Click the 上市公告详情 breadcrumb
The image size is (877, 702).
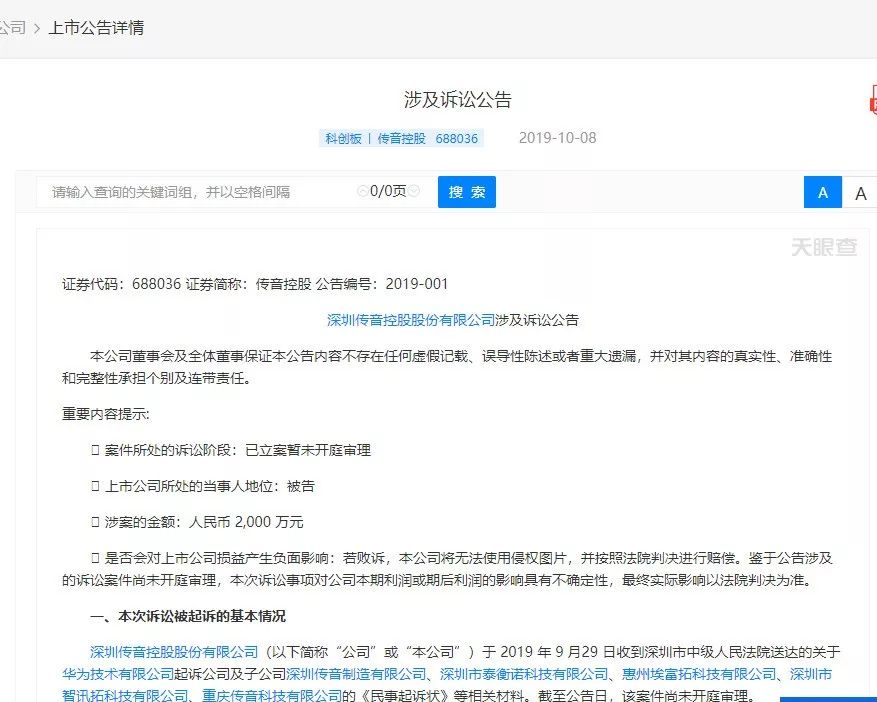pyautogui.click(x=96, y=27)
